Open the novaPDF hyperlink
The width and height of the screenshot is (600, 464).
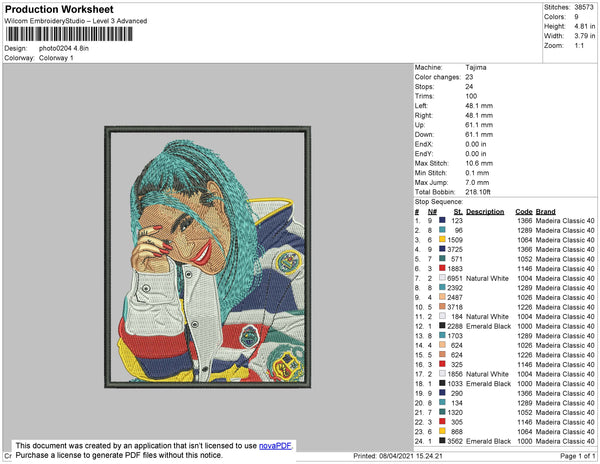tap(275, 446)
